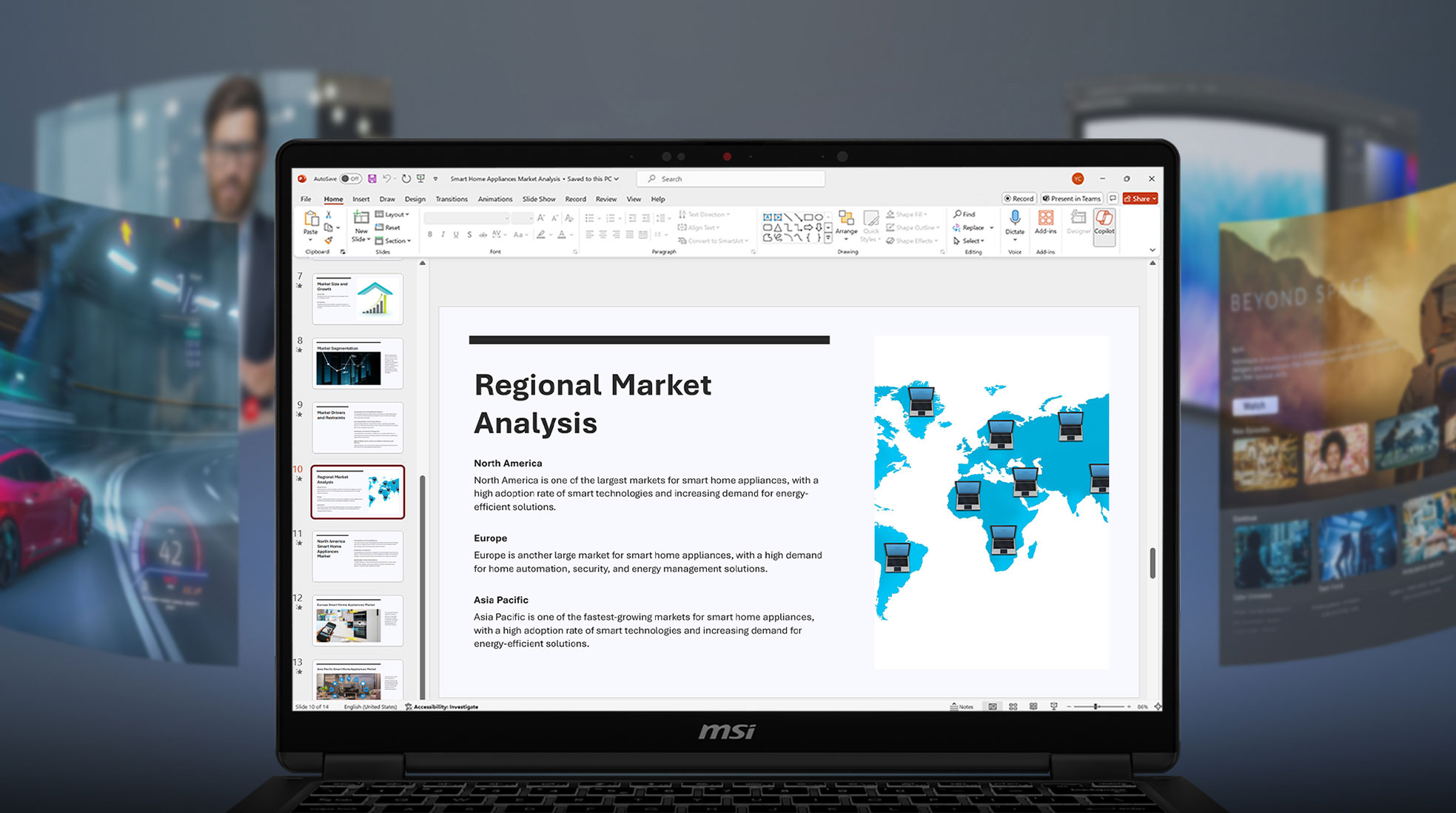
Task: Expand the Share button dropdown
Action: pos(1154,198)
